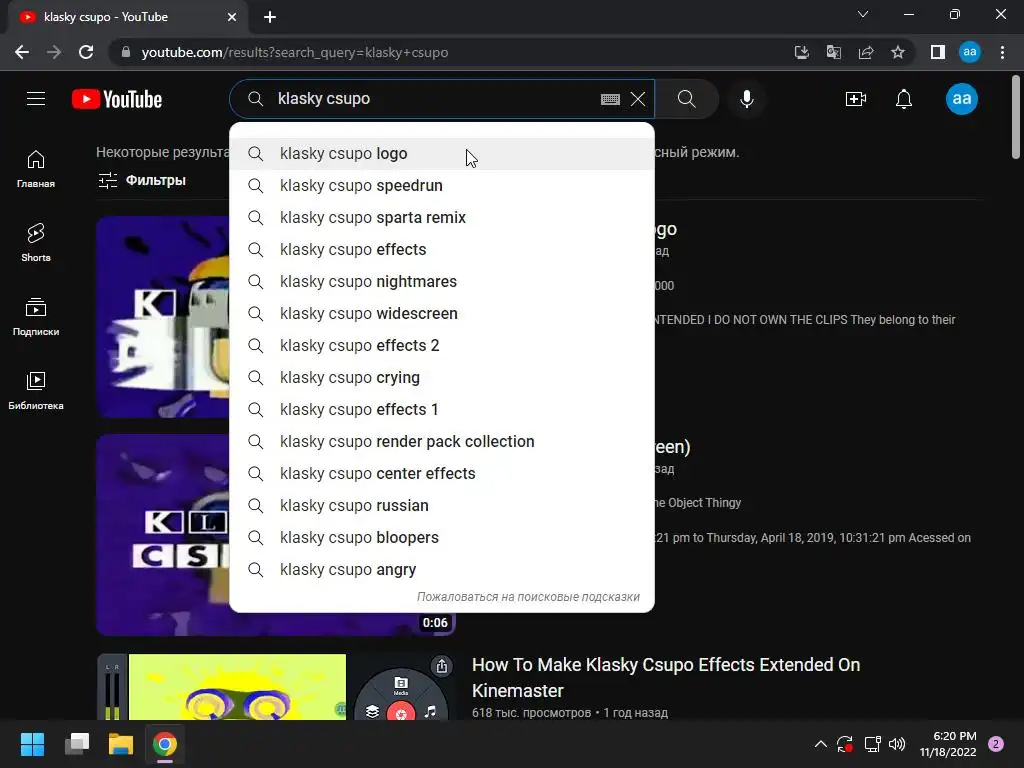Open the taskbar notification count badge
The width and height of the screenshot is (1024, 768).
tap(996, 744)
